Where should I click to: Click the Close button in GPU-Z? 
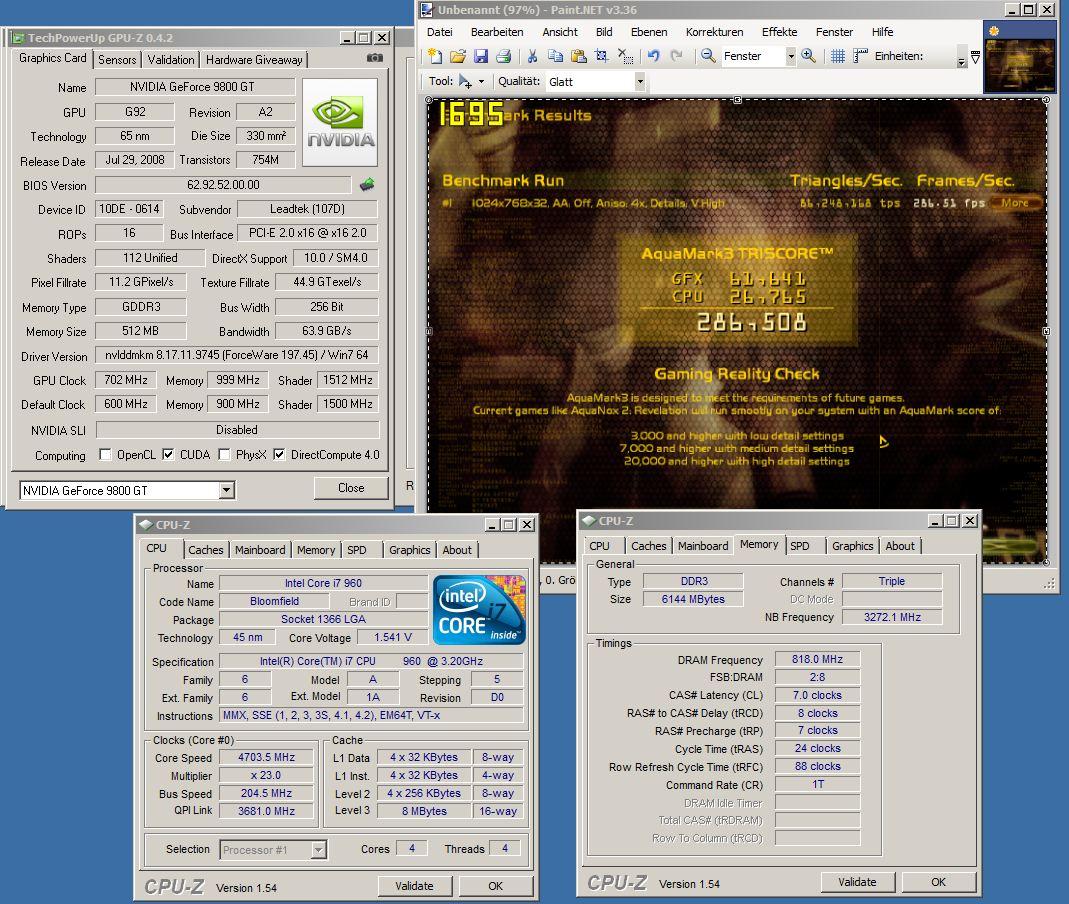[351, 488]
